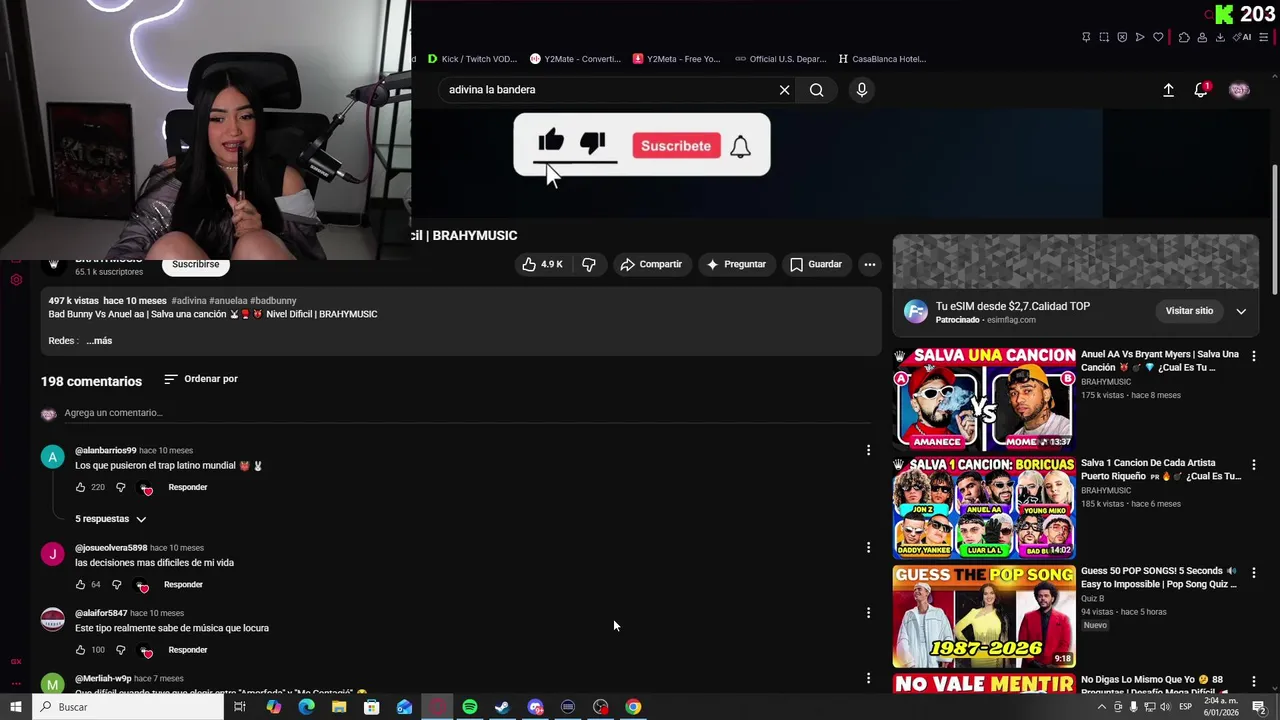The image size is (1280, 720).
Task: Activate the snapshot selection tool in browser toolbar
Action: 1104,37
